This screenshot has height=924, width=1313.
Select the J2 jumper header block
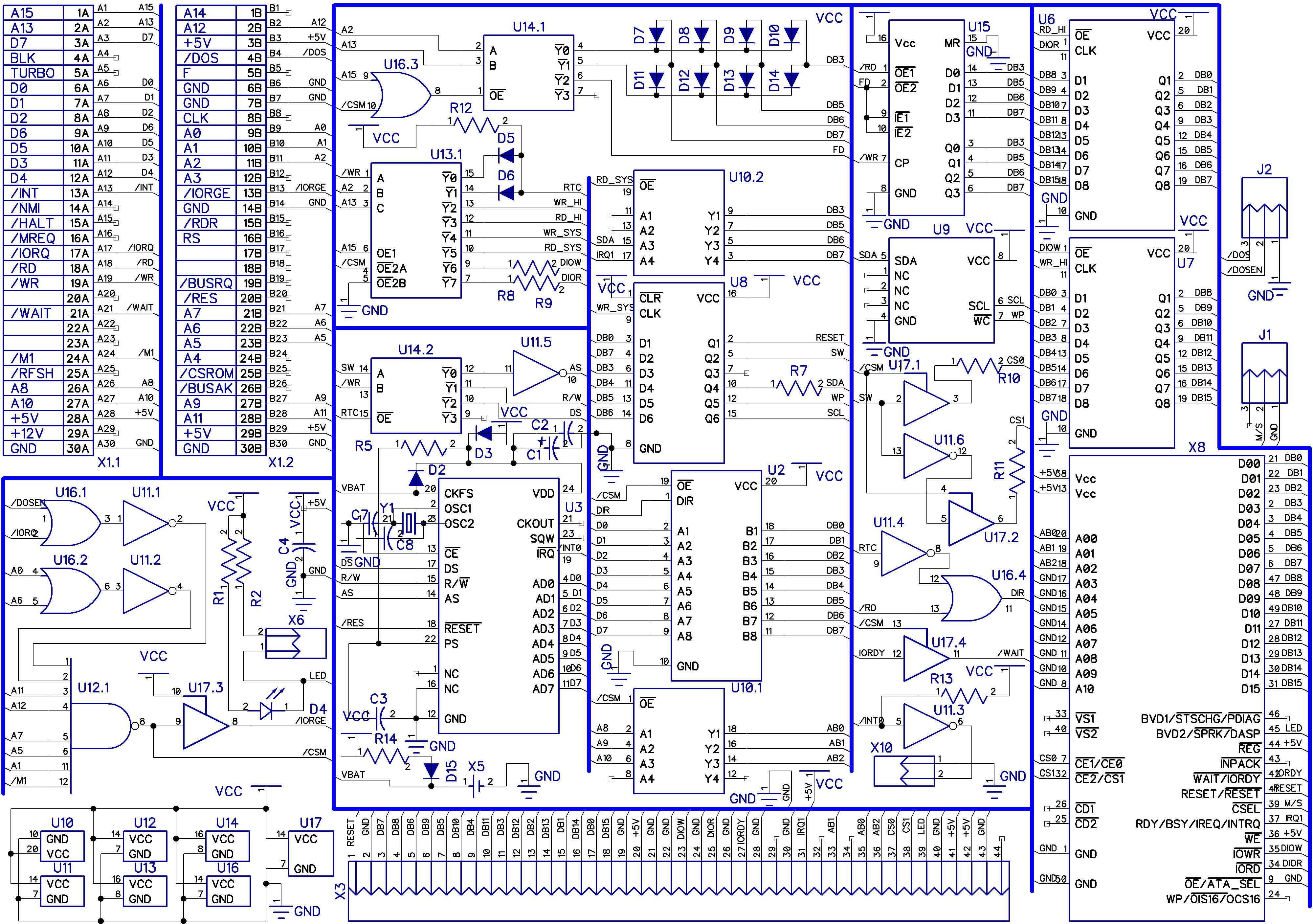coord(1264,208)
